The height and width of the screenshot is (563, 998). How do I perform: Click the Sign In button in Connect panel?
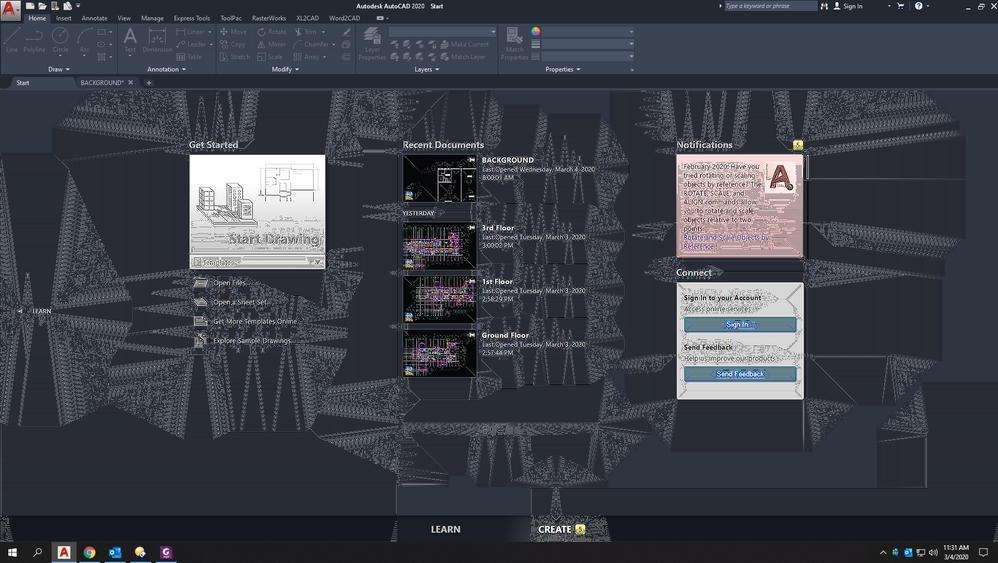click(x=740, y=324)
